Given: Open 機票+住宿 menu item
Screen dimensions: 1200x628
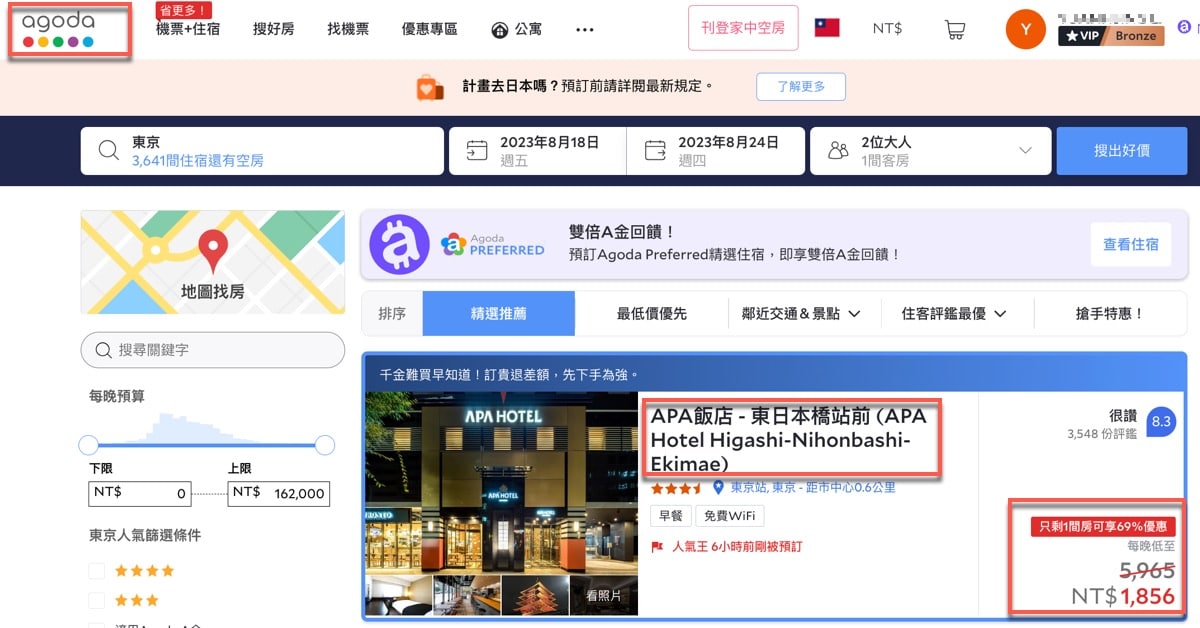Looking at the screenshot, I should 188,29.
